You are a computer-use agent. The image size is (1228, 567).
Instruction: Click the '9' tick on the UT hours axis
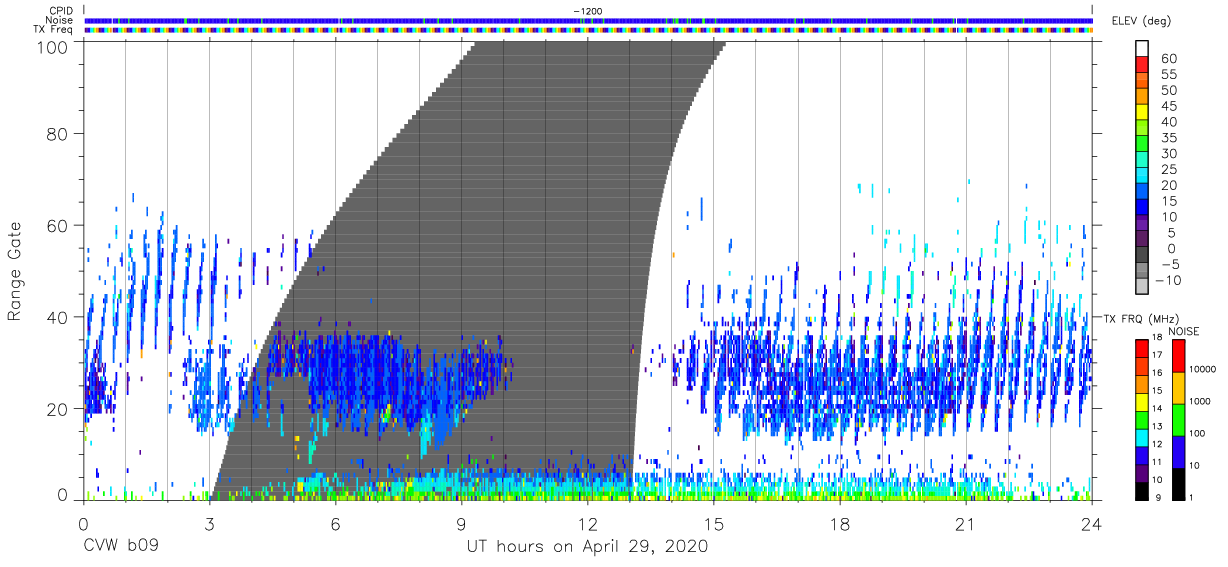[x=461, y=524]
